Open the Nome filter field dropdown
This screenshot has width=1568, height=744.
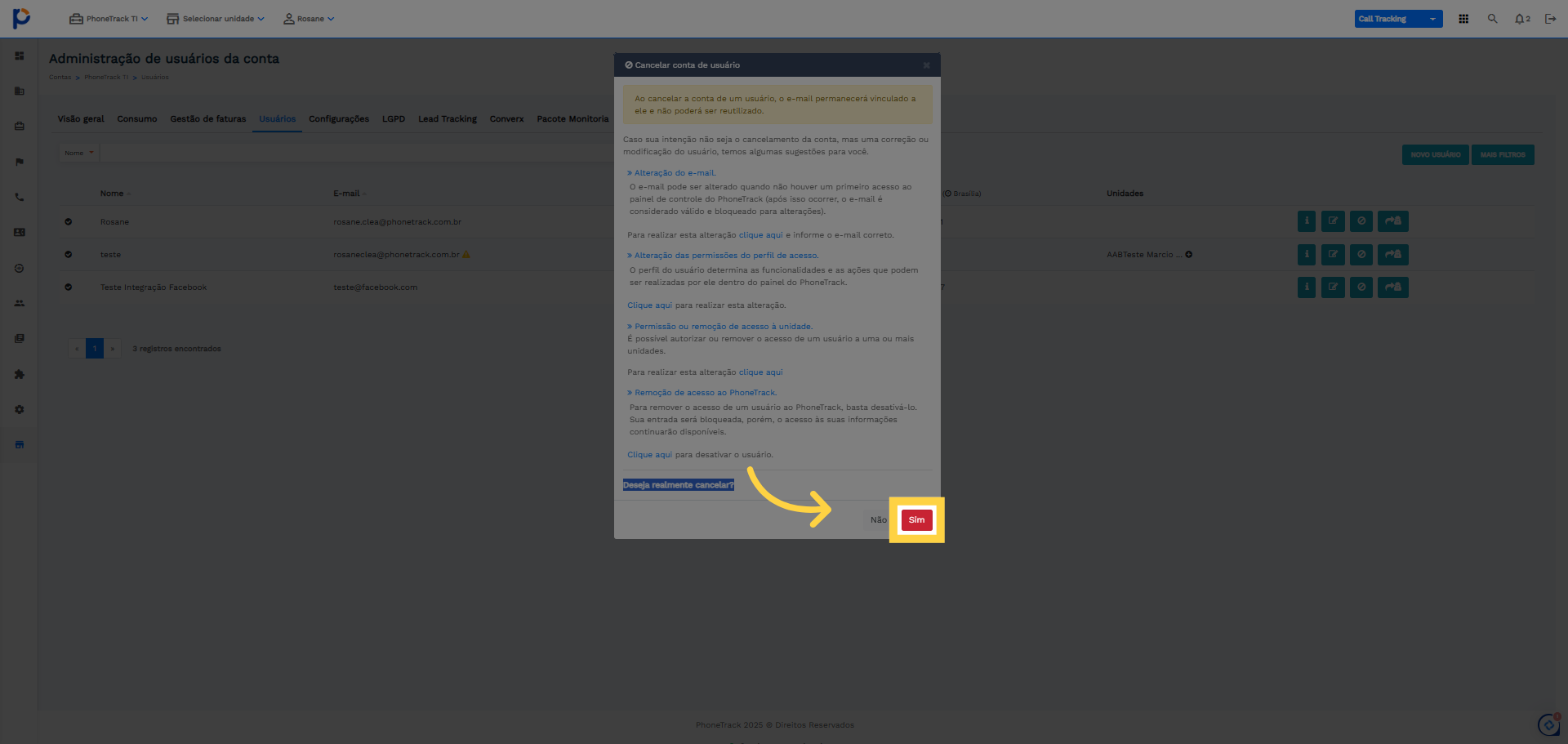point(79,153)
